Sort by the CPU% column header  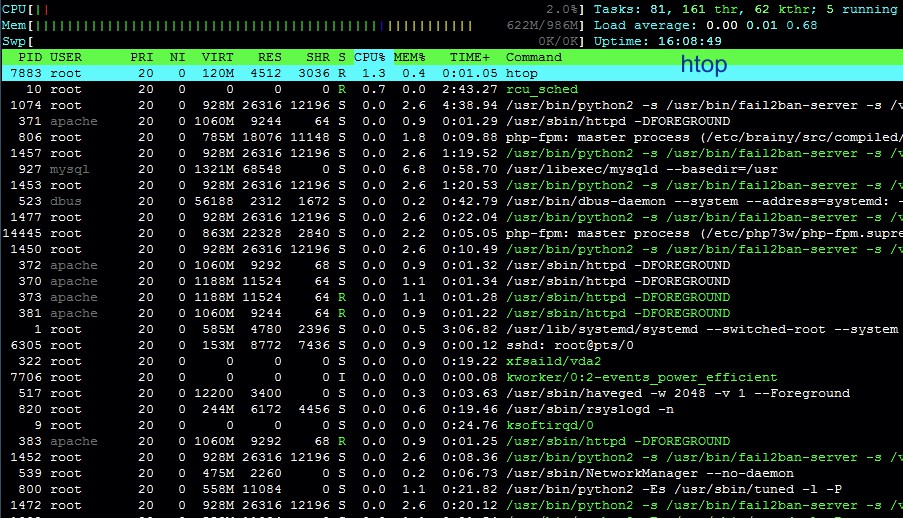point(370,57)
